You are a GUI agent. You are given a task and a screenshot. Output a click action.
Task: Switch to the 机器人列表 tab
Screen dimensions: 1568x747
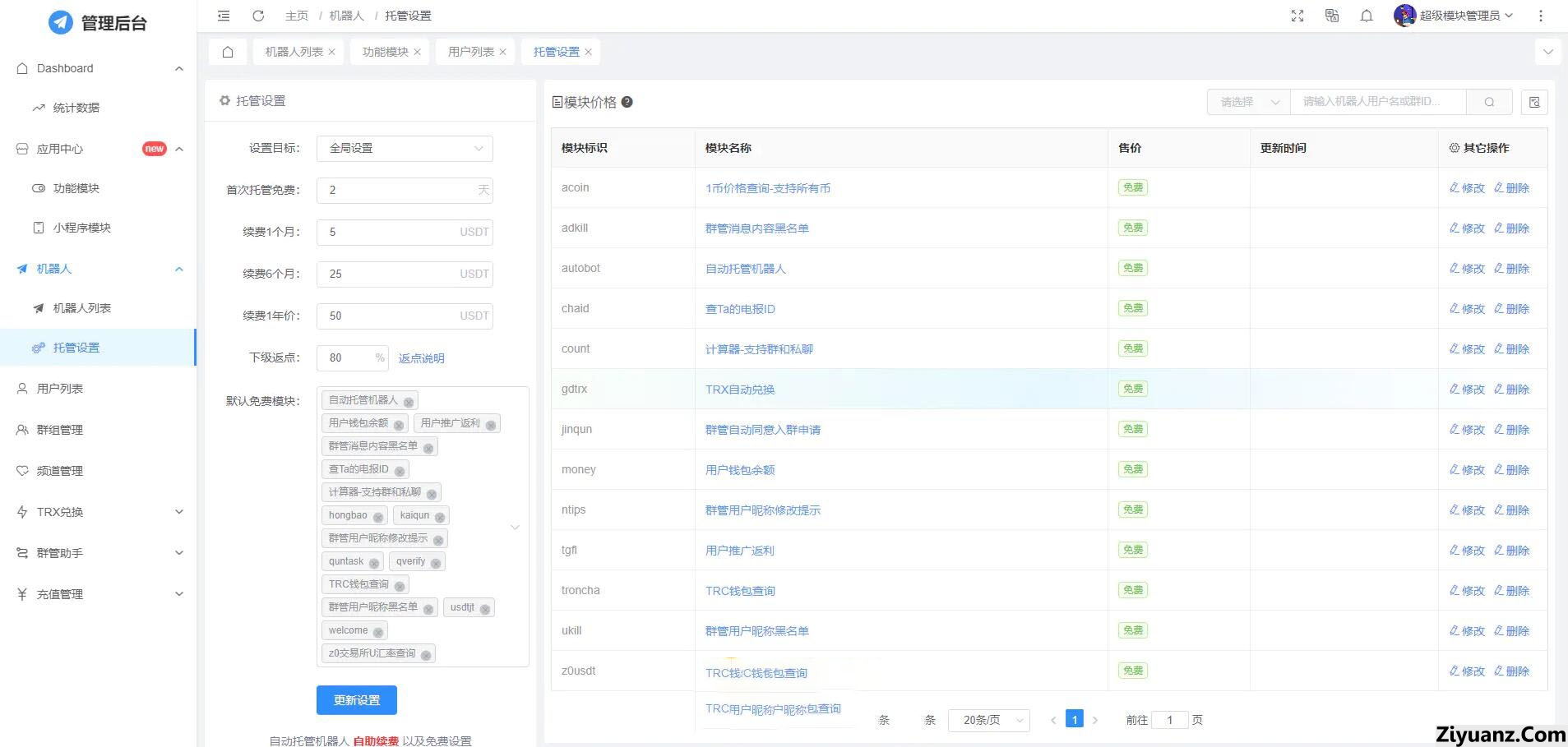294,52
